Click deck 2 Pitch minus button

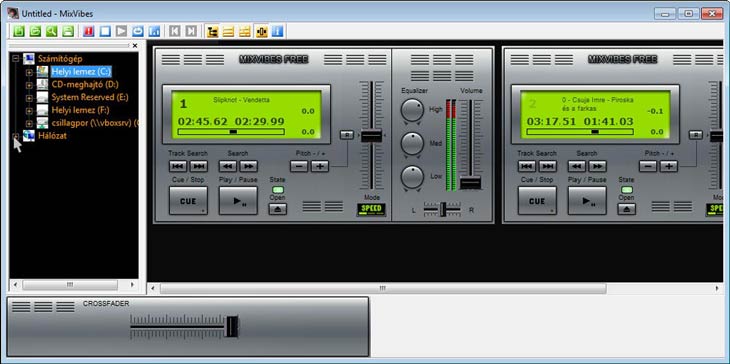click(648, 166)
